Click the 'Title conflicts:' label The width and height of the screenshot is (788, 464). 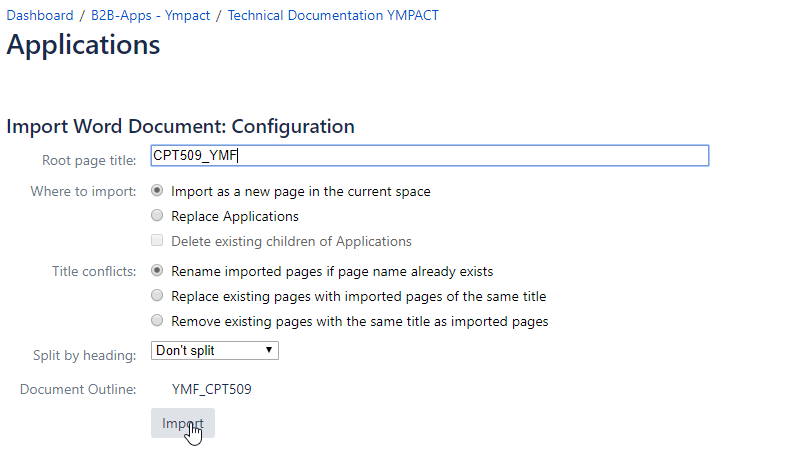pos(94,271)
